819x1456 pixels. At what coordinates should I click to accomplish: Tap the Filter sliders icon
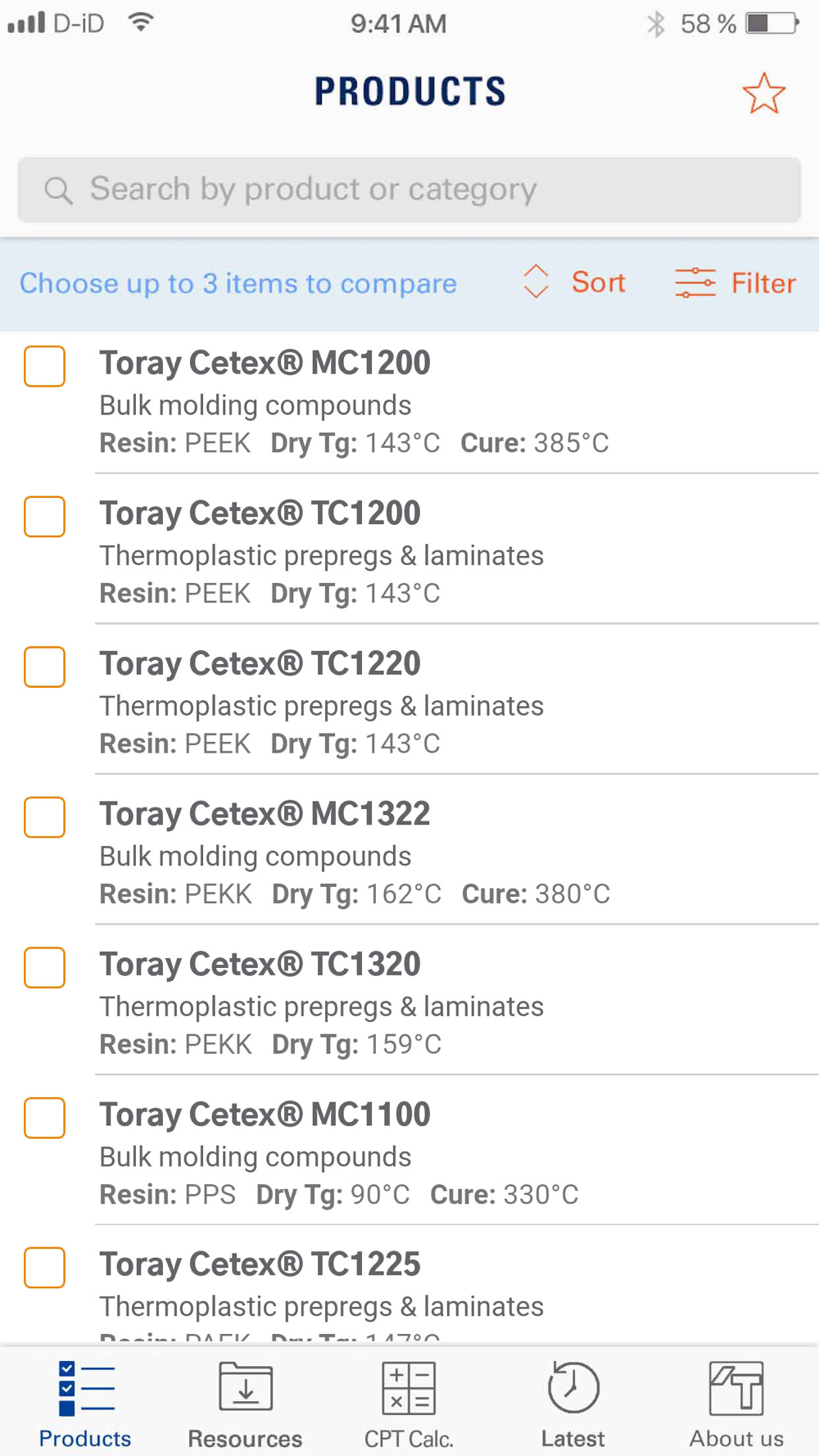click(695, 283)
